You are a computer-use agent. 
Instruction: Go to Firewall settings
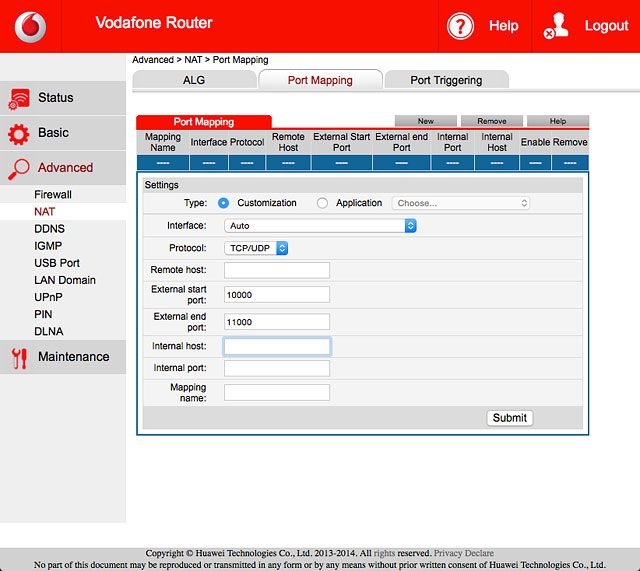click(53, 195)
